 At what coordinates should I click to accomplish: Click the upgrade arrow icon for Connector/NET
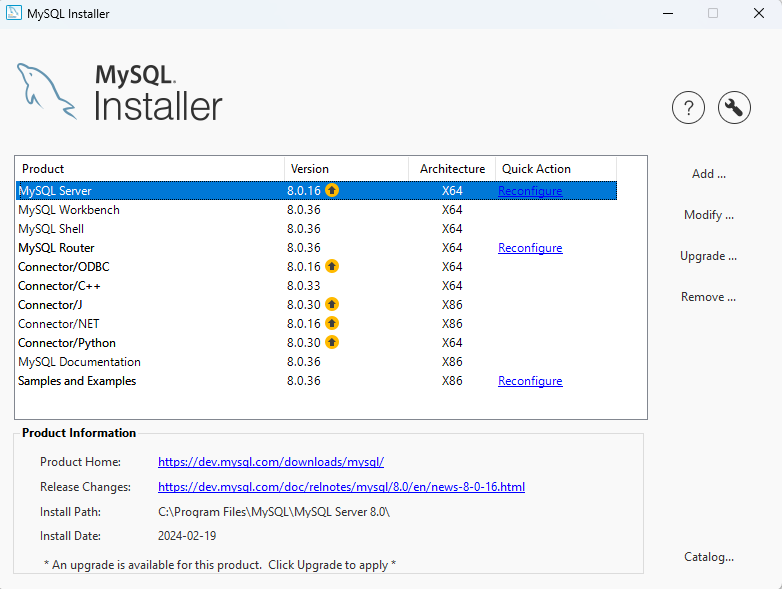[x=332, y=323]
